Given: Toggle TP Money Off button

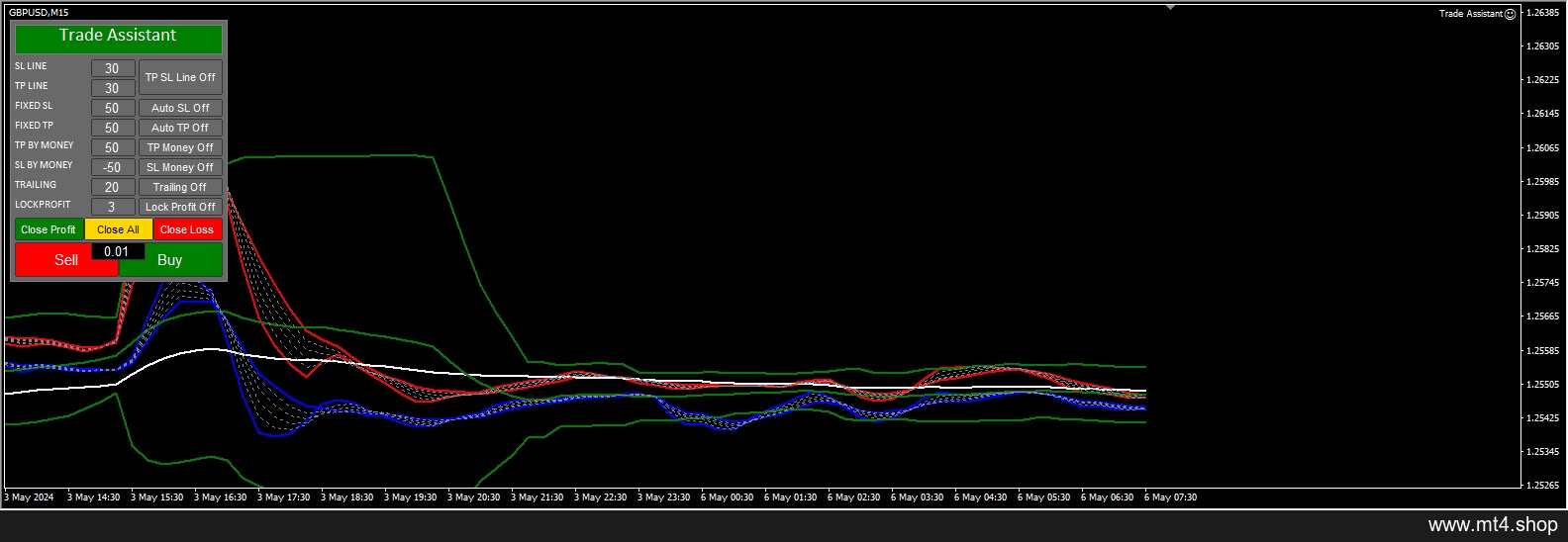Looking at the screenshot, I should click(x=180, y=147).
